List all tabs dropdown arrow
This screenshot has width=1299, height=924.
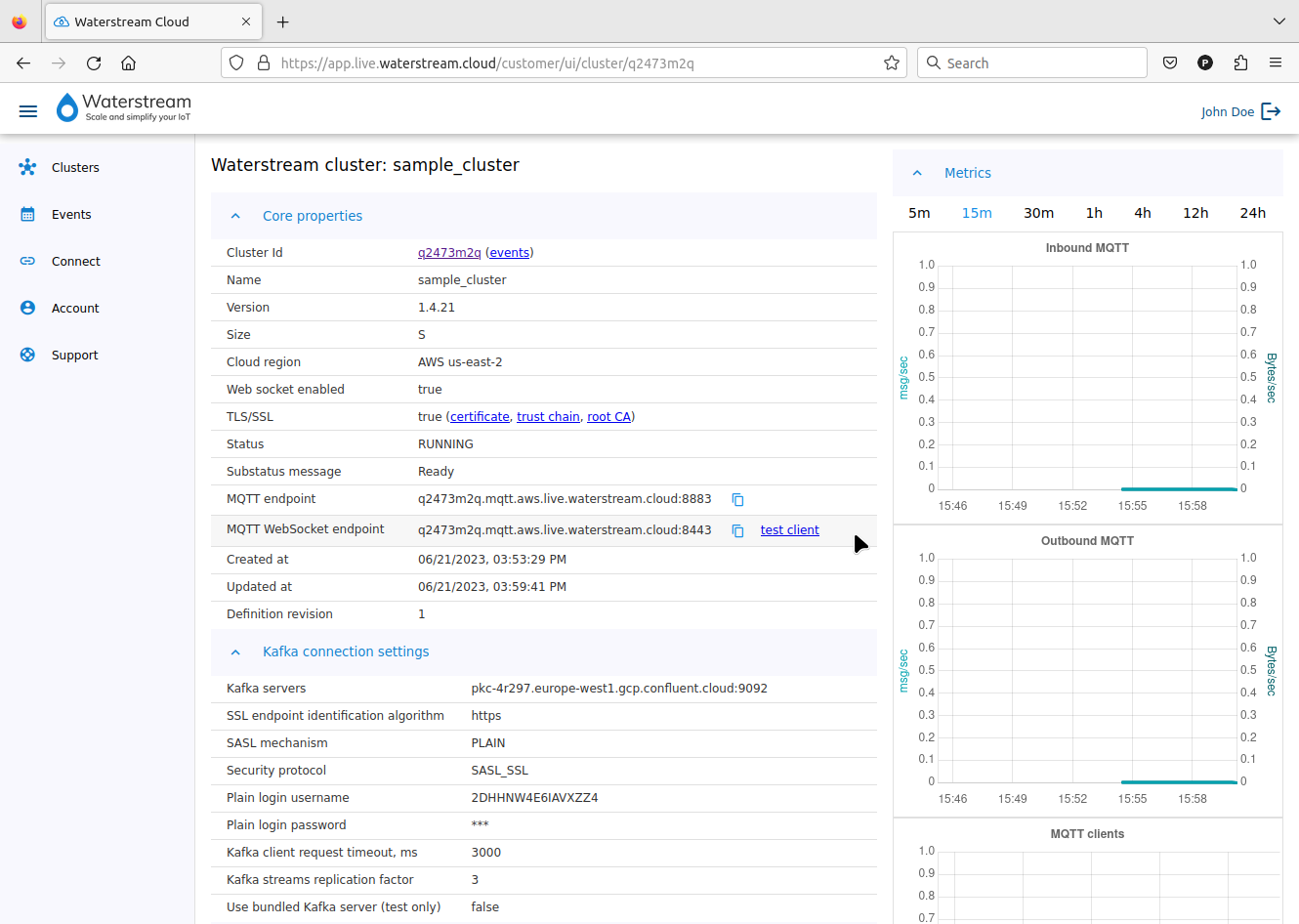click(x=1279, y=21)
